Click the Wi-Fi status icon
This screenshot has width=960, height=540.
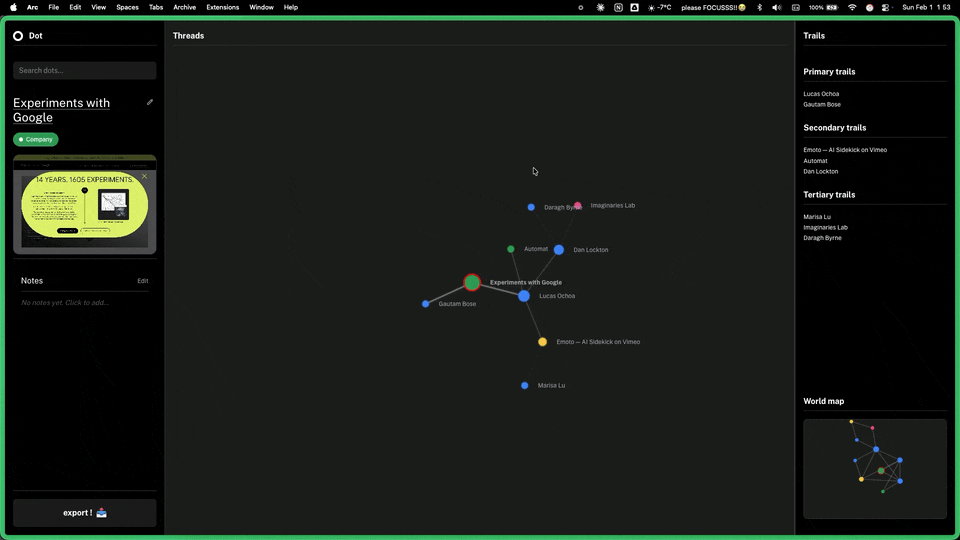click(x=852, y=7)
